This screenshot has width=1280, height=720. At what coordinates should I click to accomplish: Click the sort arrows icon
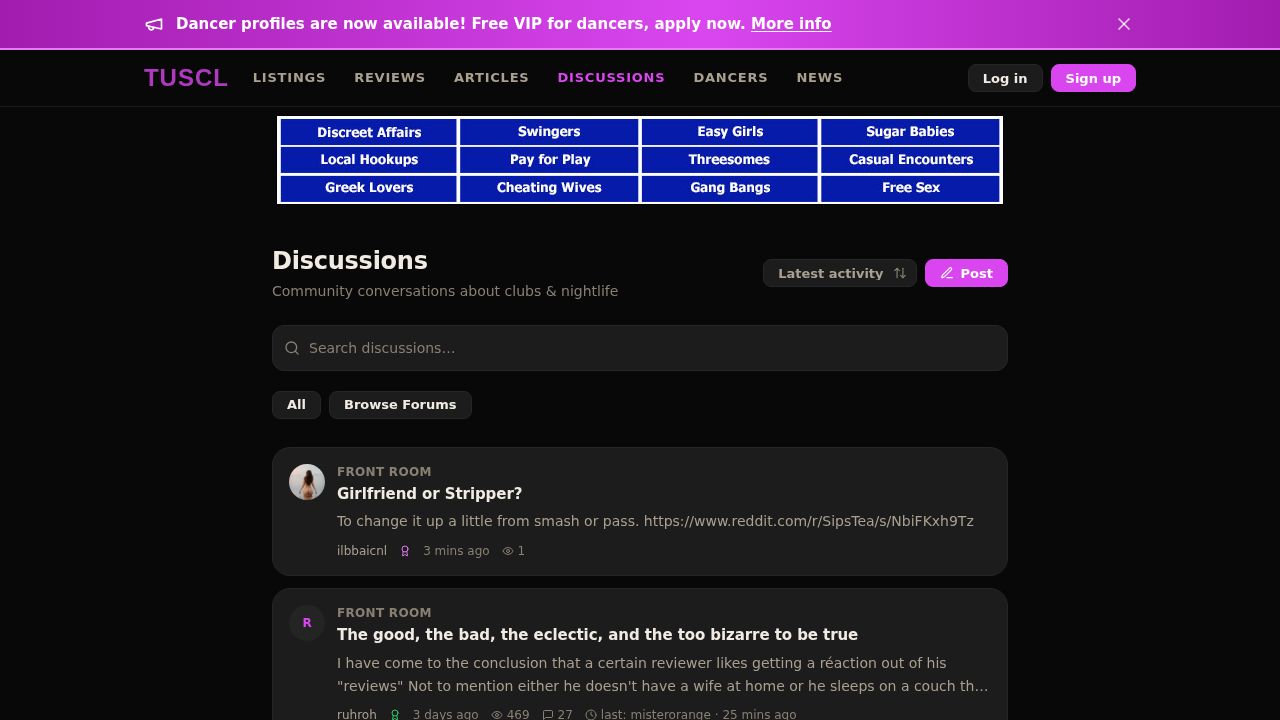click(900, 273)
